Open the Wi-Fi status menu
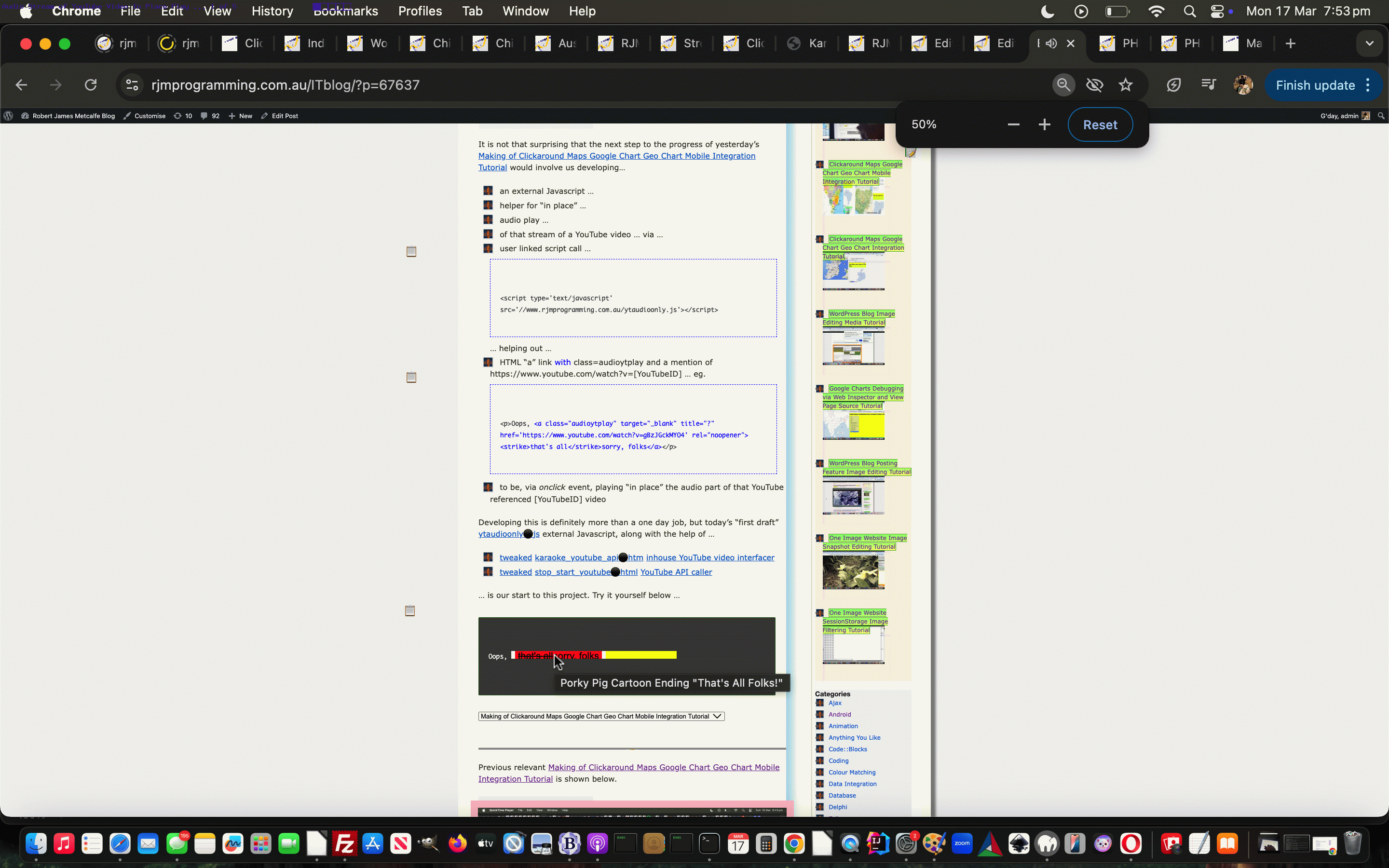Viewport: 1389px width, 868px height. point(1156,11)
